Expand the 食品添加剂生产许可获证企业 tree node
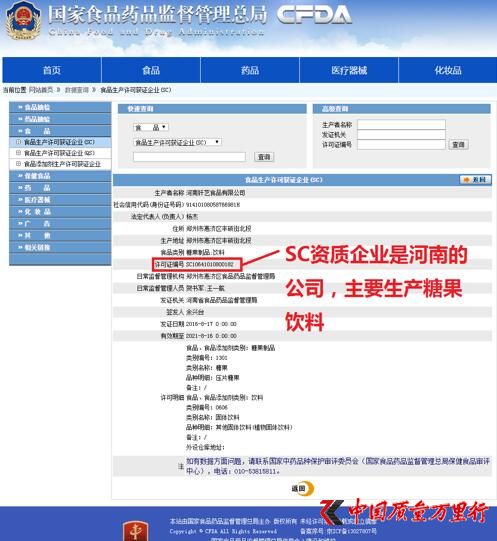This screenshot has height=541, width=497. (x=19, y=164)
